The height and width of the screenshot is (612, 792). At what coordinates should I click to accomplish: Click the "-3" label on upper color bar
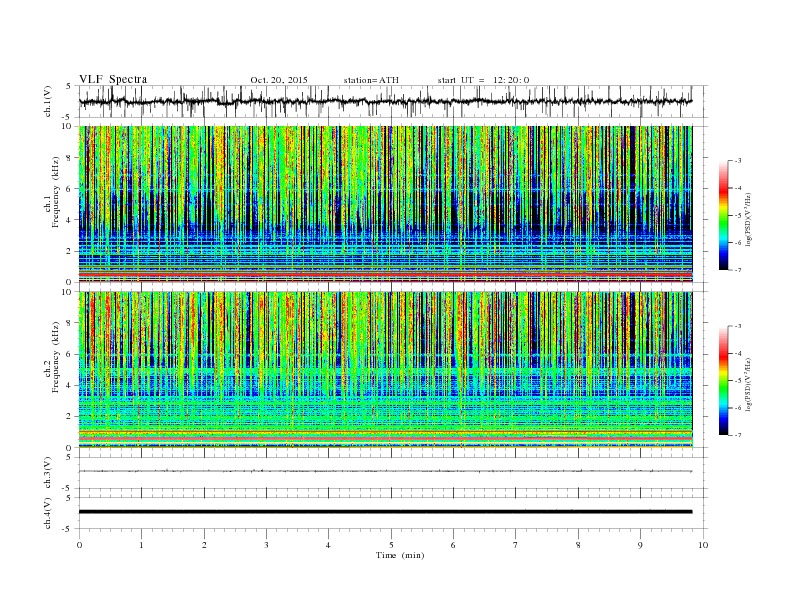click(738, 161)
